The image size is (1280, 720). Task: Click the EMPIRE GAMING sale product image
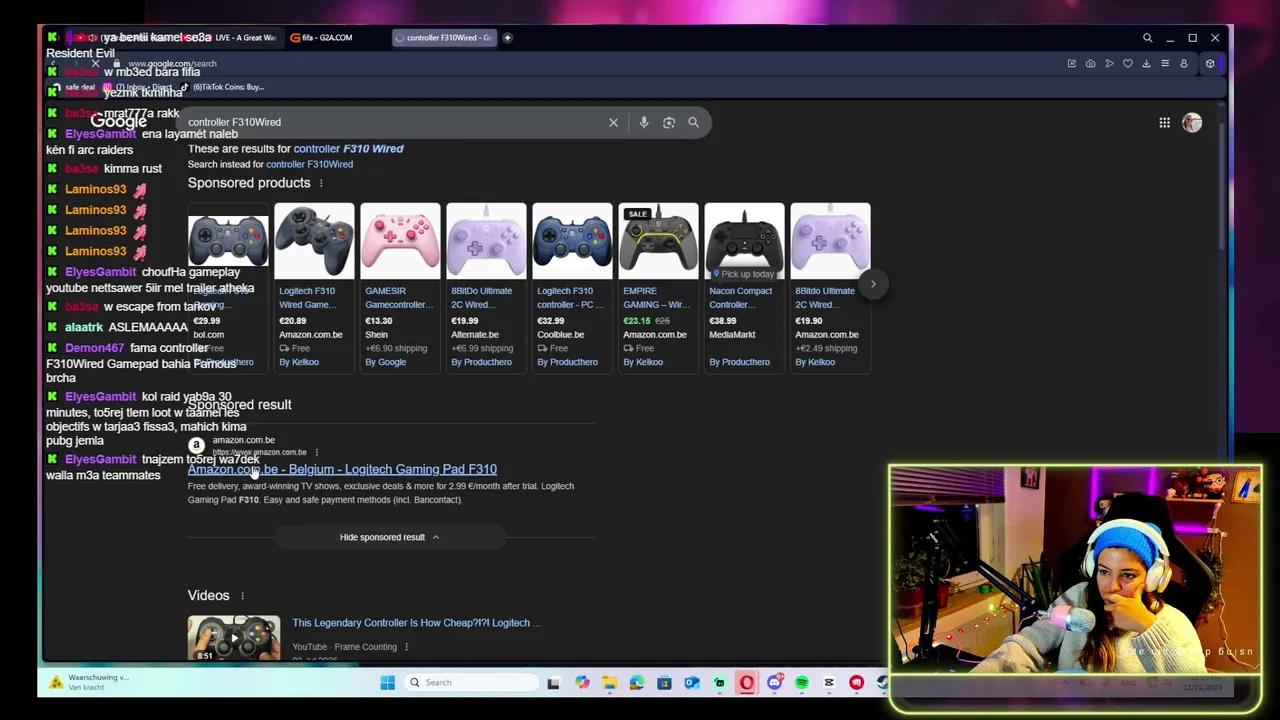[x=658, y=242]
